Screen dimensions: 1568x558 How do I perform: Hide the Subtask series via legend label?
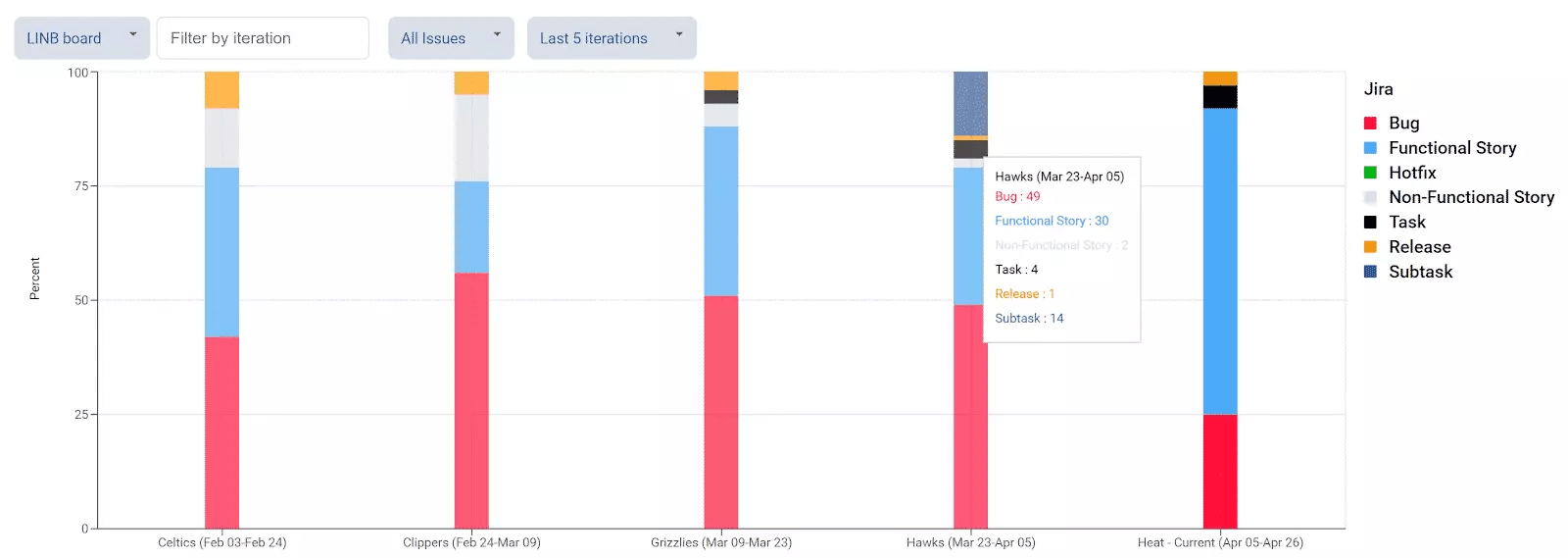point(1420,272)
